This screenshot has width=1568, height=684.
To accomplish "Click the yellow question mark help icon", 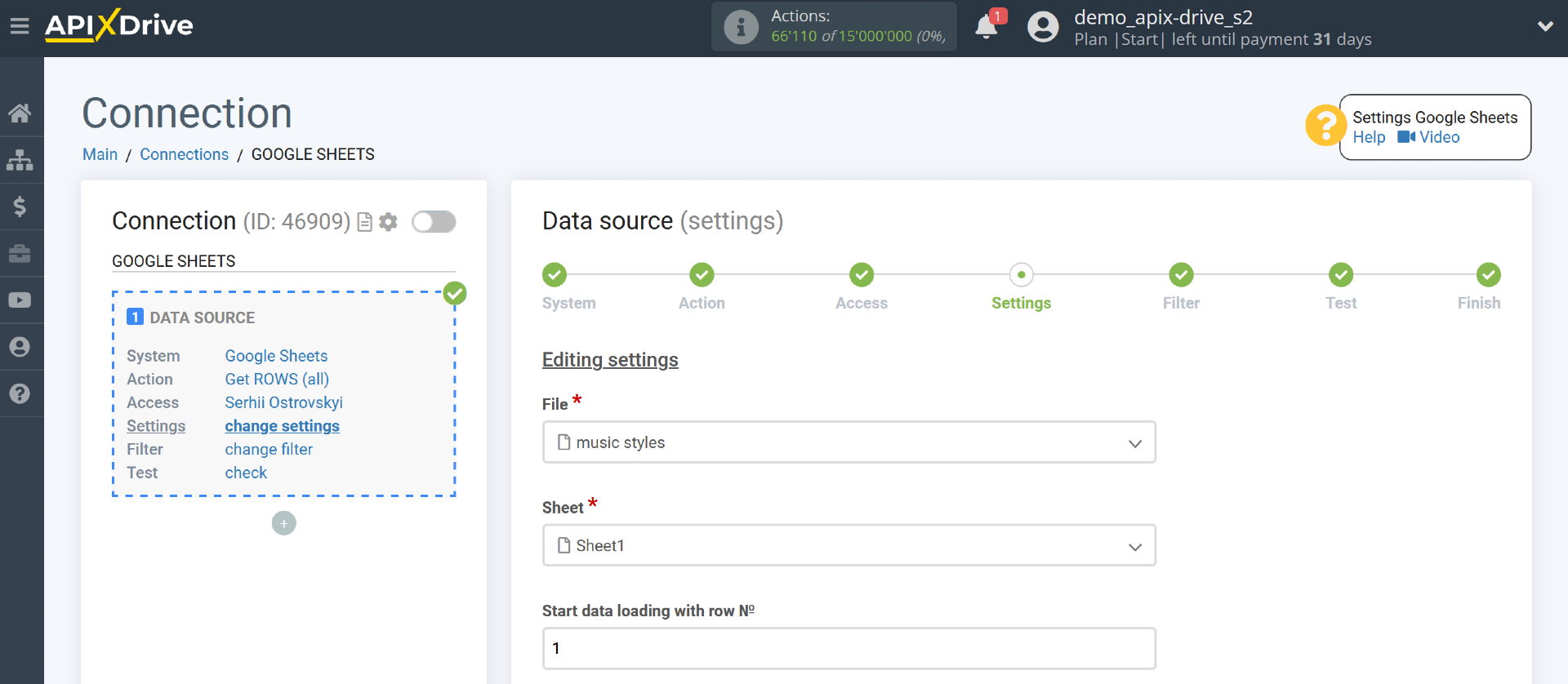I will pyautogui.click(x=1324, y=126).
